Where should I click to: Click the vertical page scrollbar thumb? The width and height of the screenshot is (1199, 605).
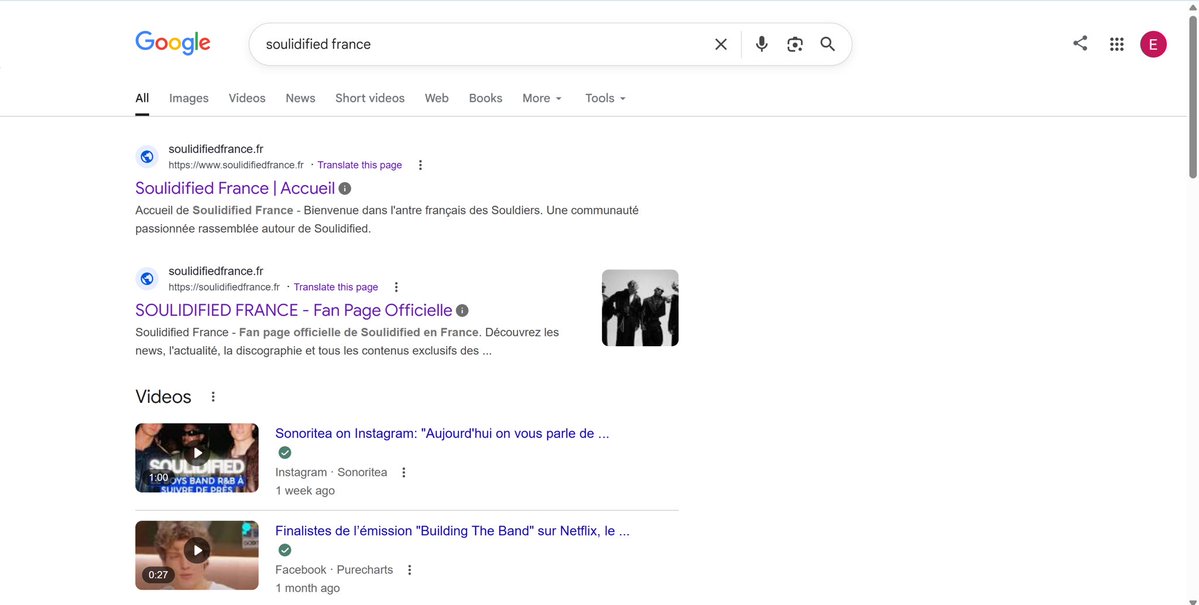(x=1193, y=96)
